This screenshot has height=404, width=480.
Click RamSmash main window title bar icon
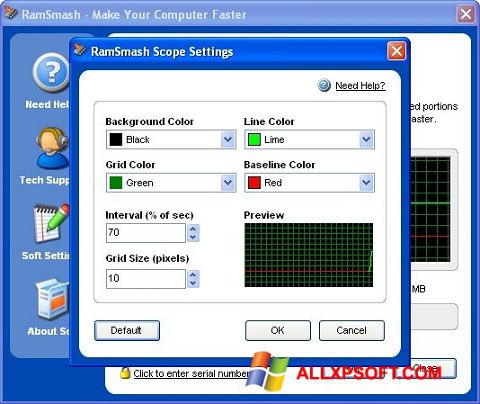coord(11,13)
